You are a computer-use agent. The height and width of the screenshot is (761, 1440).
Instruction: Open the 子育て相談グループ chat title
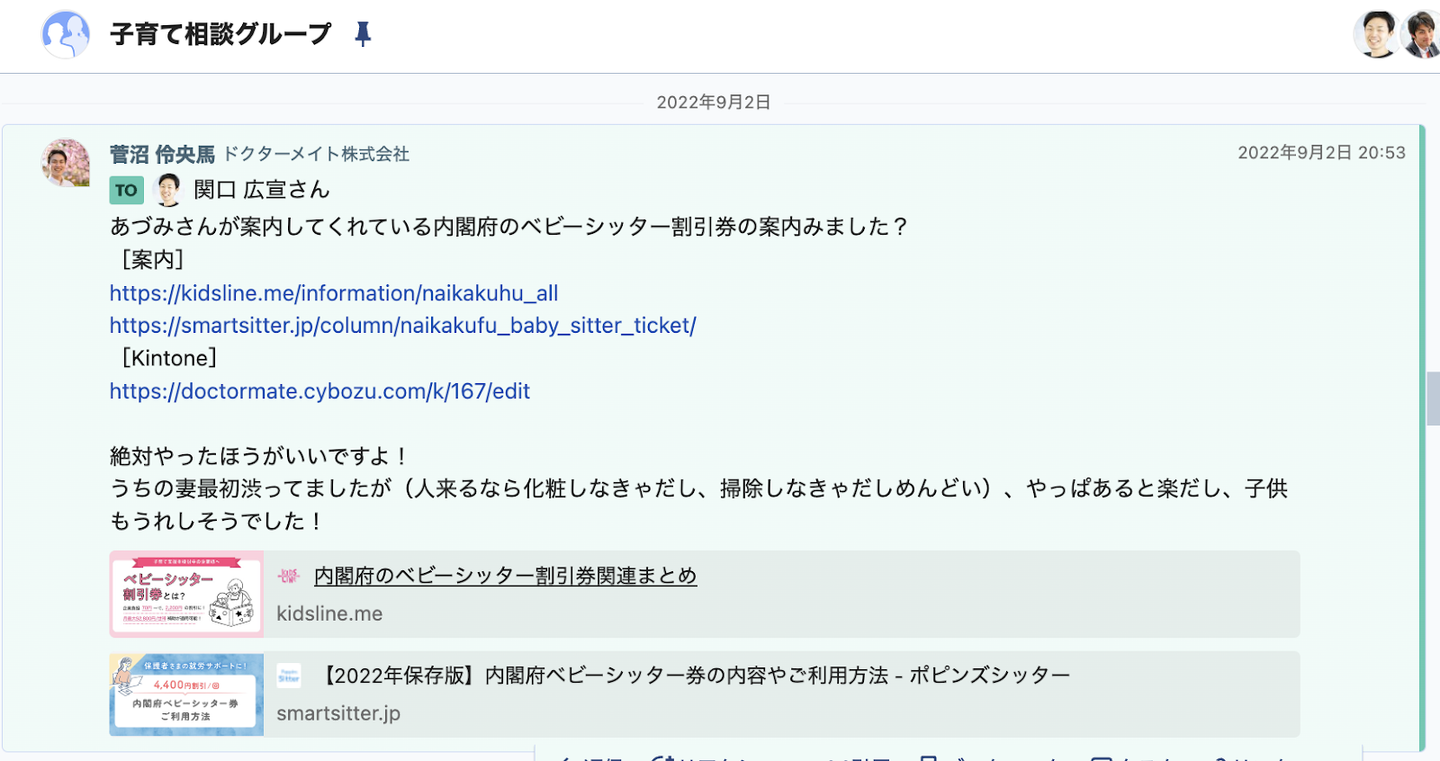coord(220,35)
